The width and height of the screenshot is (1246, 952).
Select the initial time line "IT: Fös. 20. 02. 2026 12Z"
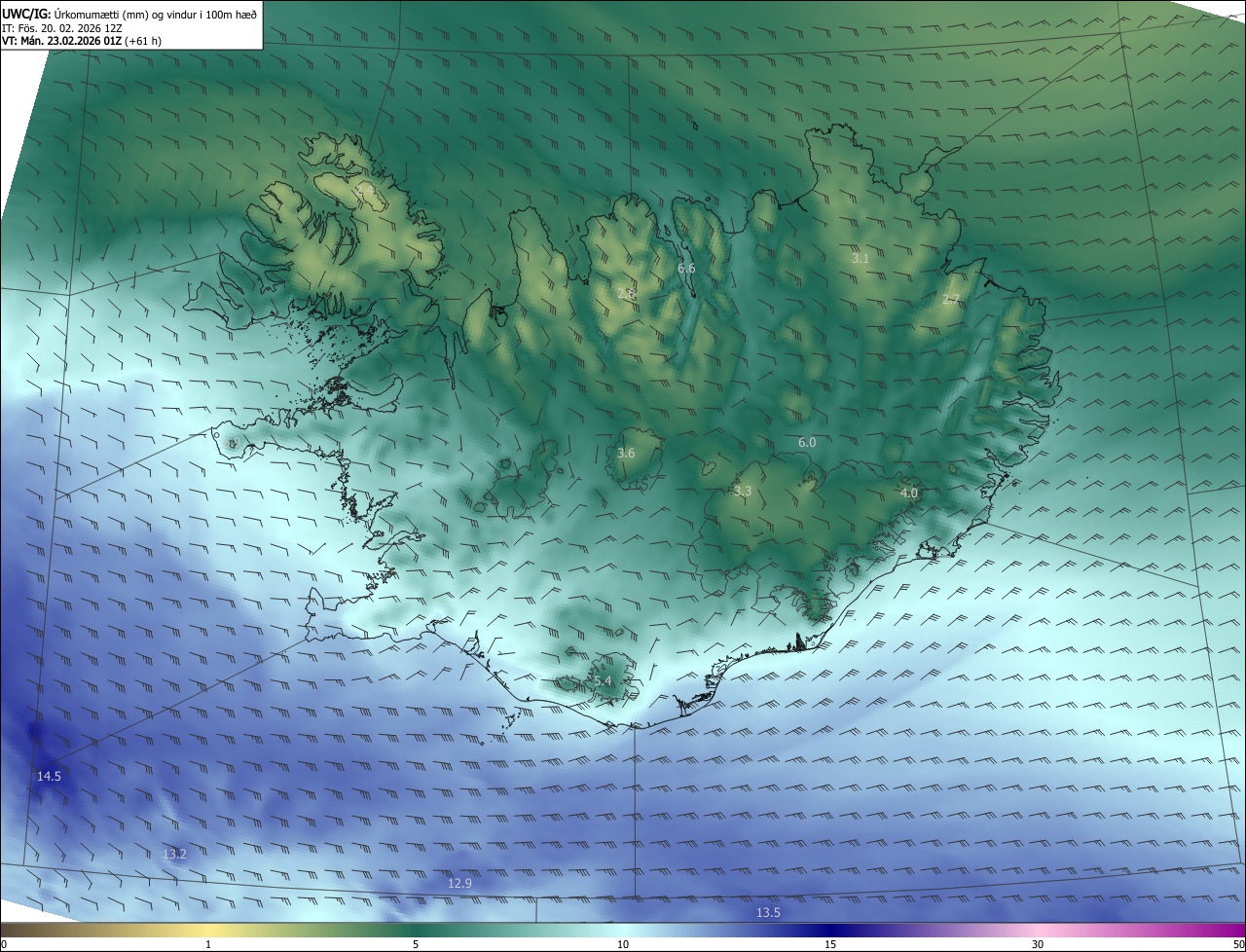(61, 27)
